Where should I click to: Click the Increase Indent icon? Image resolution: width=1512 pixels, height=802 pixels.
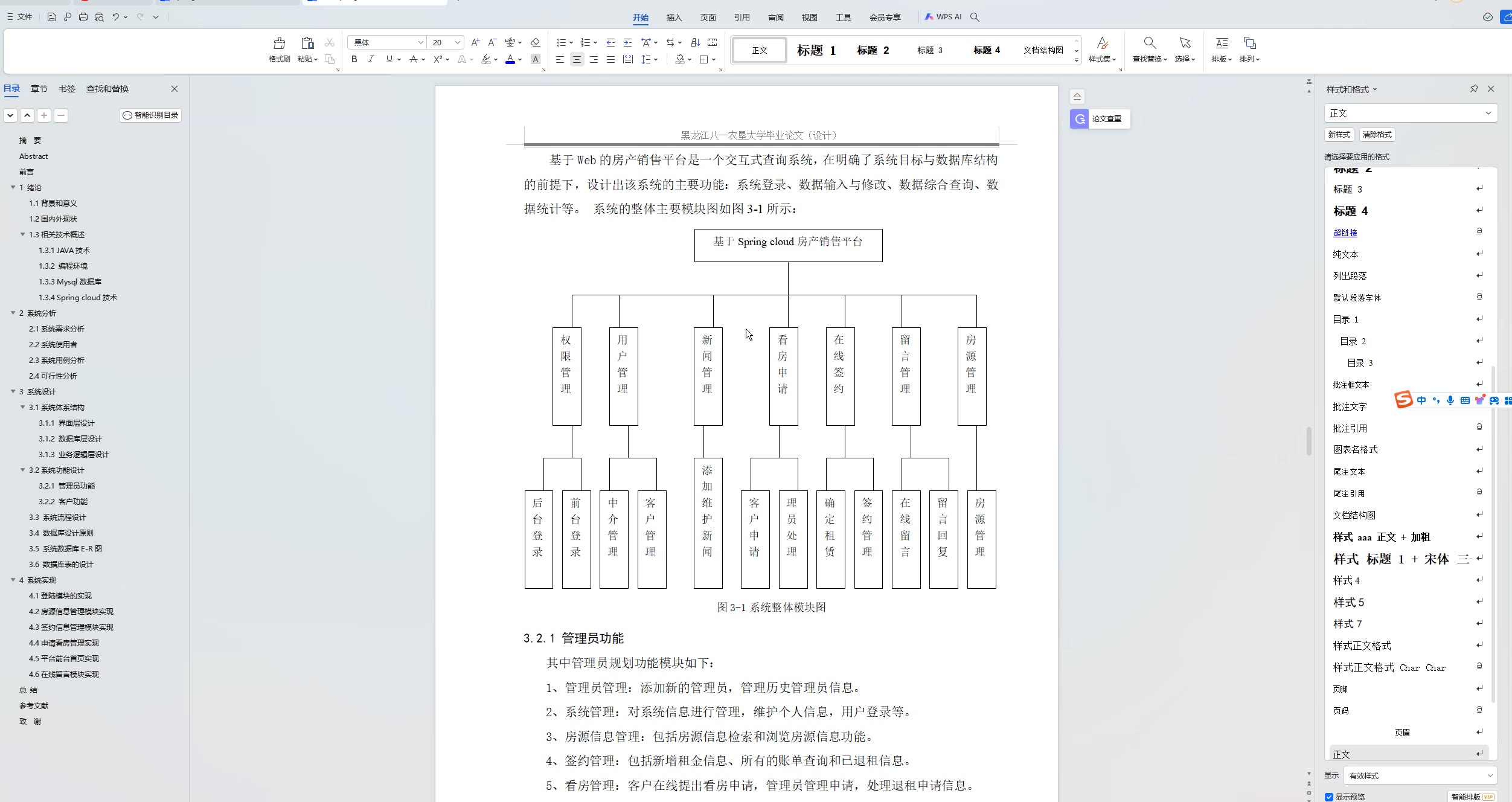point(627,42)
